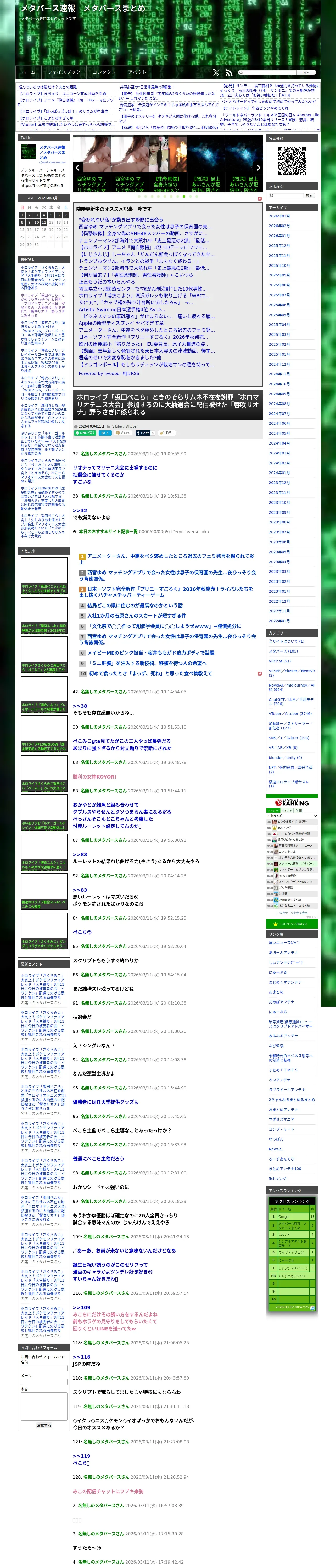The height and width of the screenshot is (1568, 336).
Task: Open メイビーMEのピンク担当 ranking article link
Action: 151,653
